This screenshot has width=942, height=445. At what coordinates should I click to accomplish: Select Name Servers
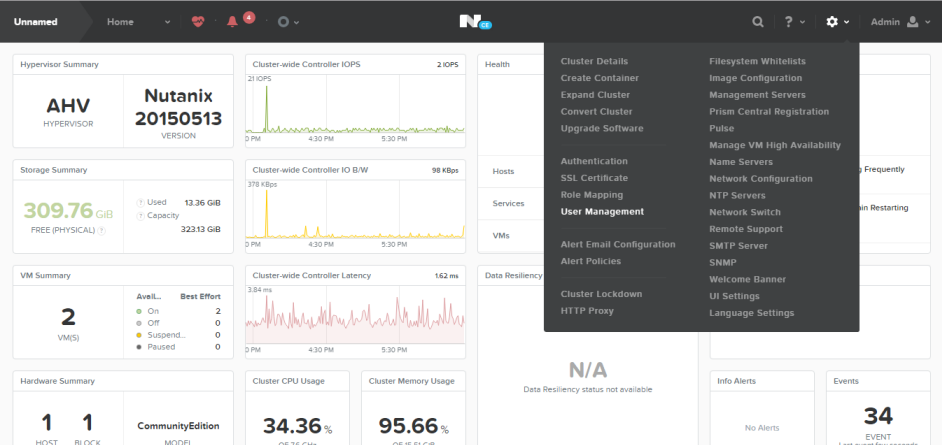741,162
